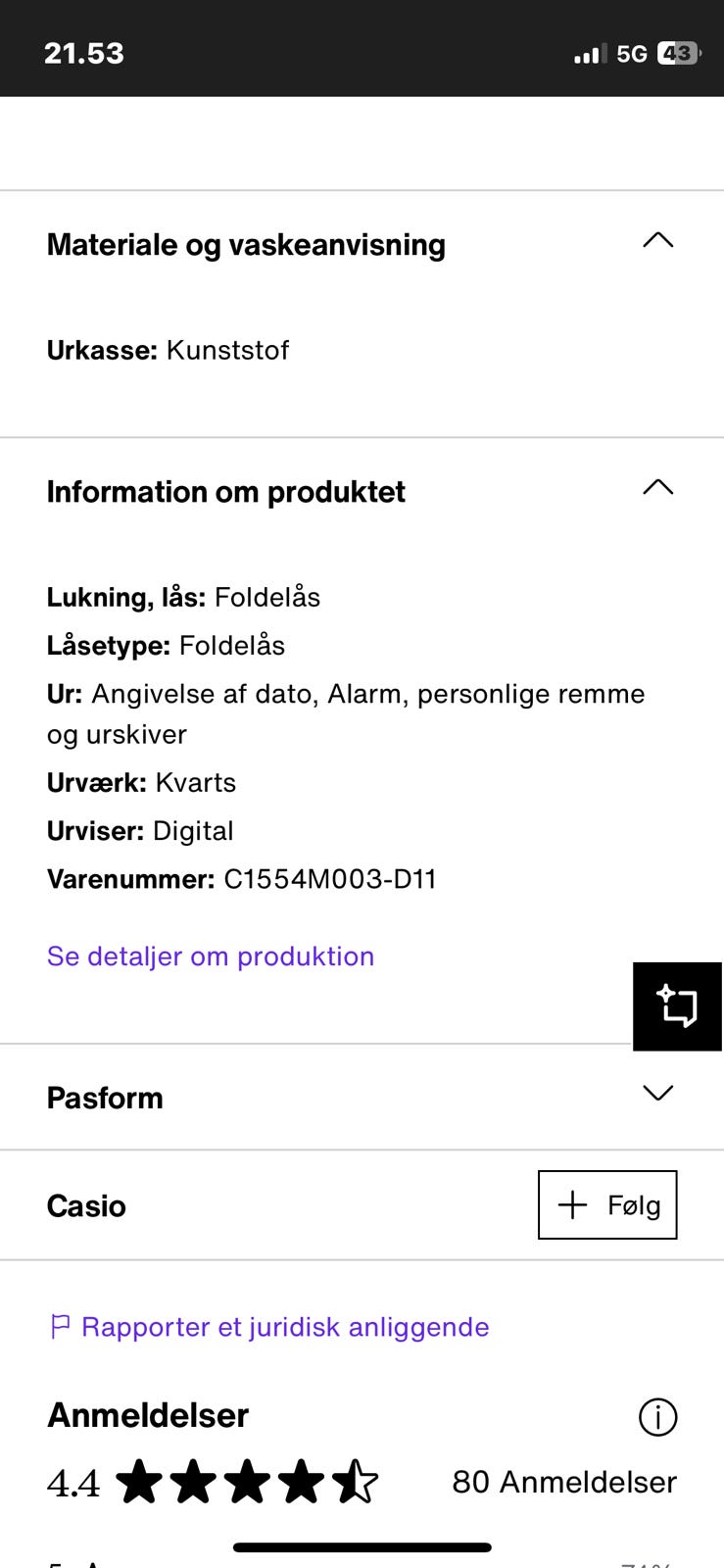Image resolution: width=724 pixels, height=1568 pixels.
Task: Tap the cellular signal bars icon
Action: (590, 55)
